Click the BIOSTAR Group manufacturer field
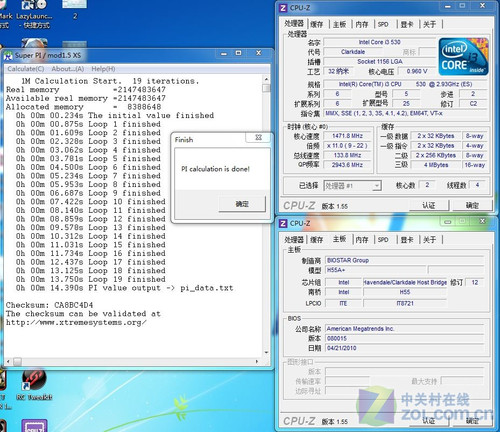 pos(404,260)
